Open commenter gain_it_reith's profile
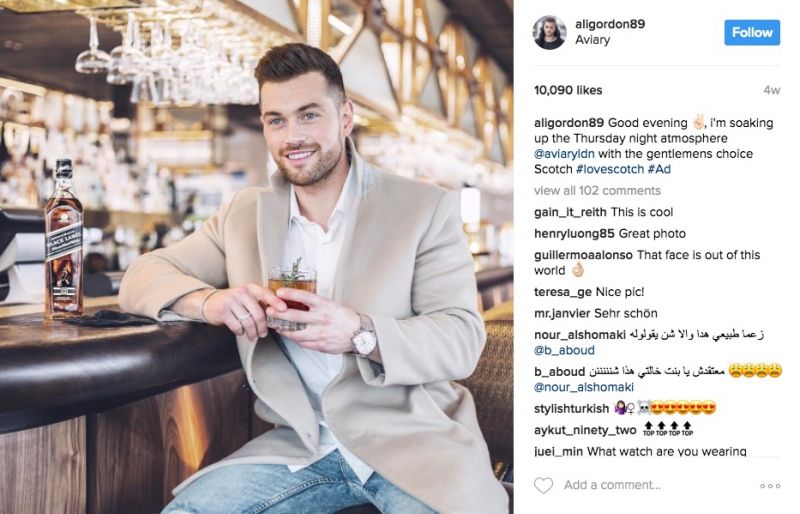The height and width of the screenshot is (514, 800). pos(570,212)
